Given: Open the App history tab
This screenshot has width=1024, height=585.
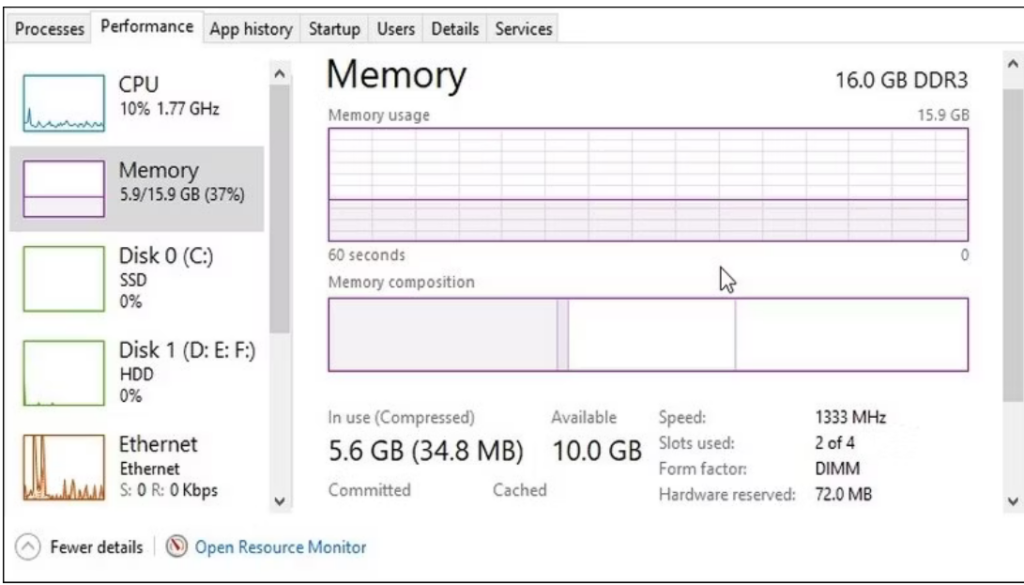Looking at the screenshot, I should (x=251, y=29).
